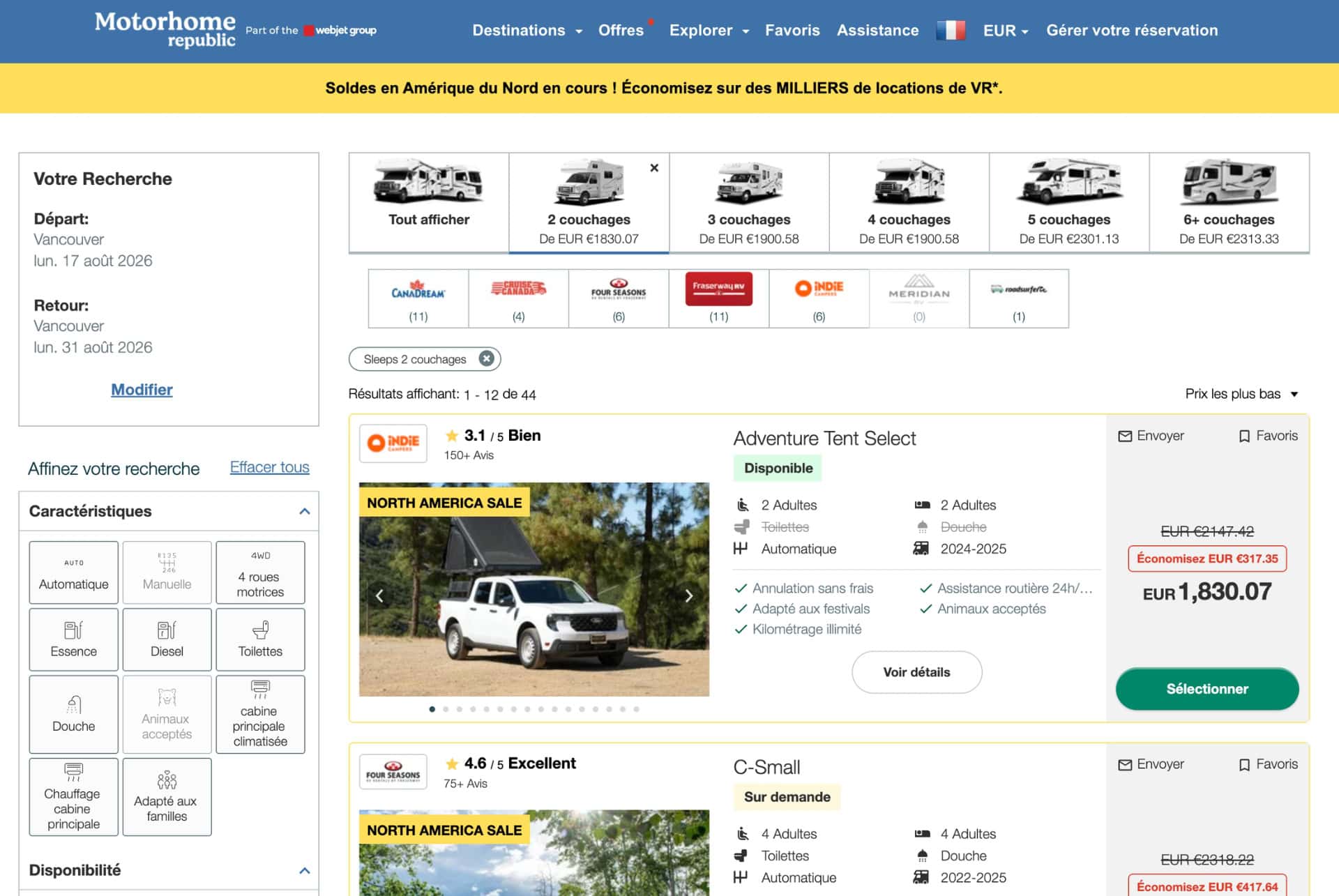Image resolution: width=1339 pixels, height=896 pixels.
Task: Toggle the Automatique transmission filter
Action: (x=73, y=572)
